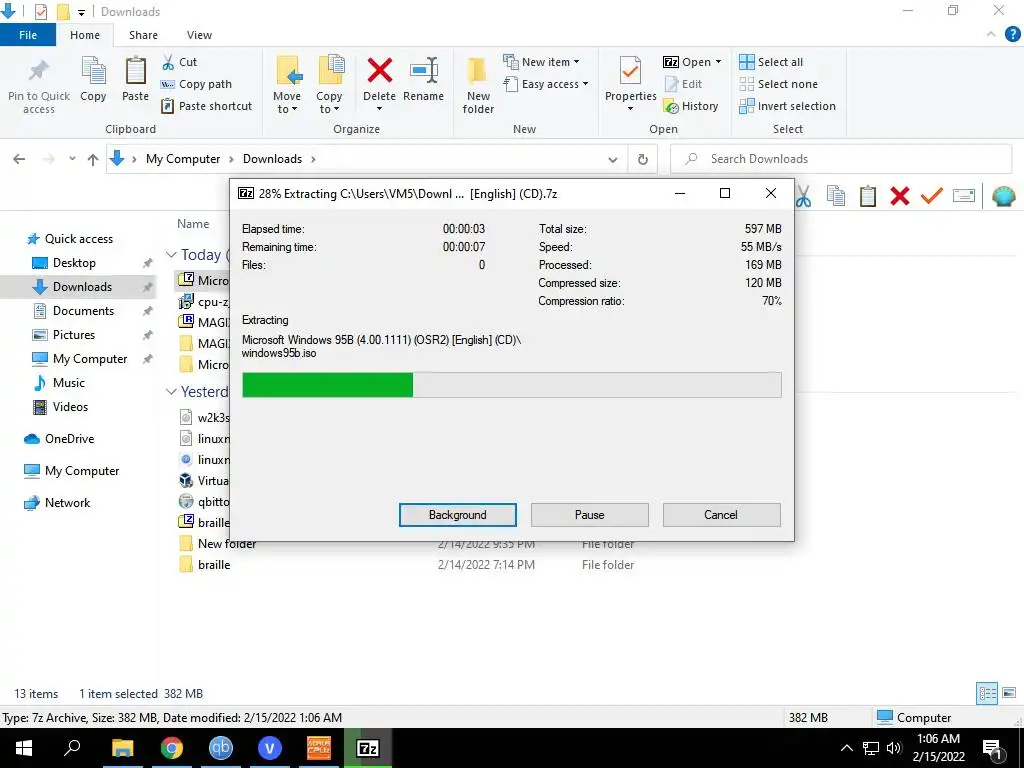This screenshot has height=768, width=1024.
Task: Click the Search Downloads field
Action: pyautogui.click(x=841, y=159)
